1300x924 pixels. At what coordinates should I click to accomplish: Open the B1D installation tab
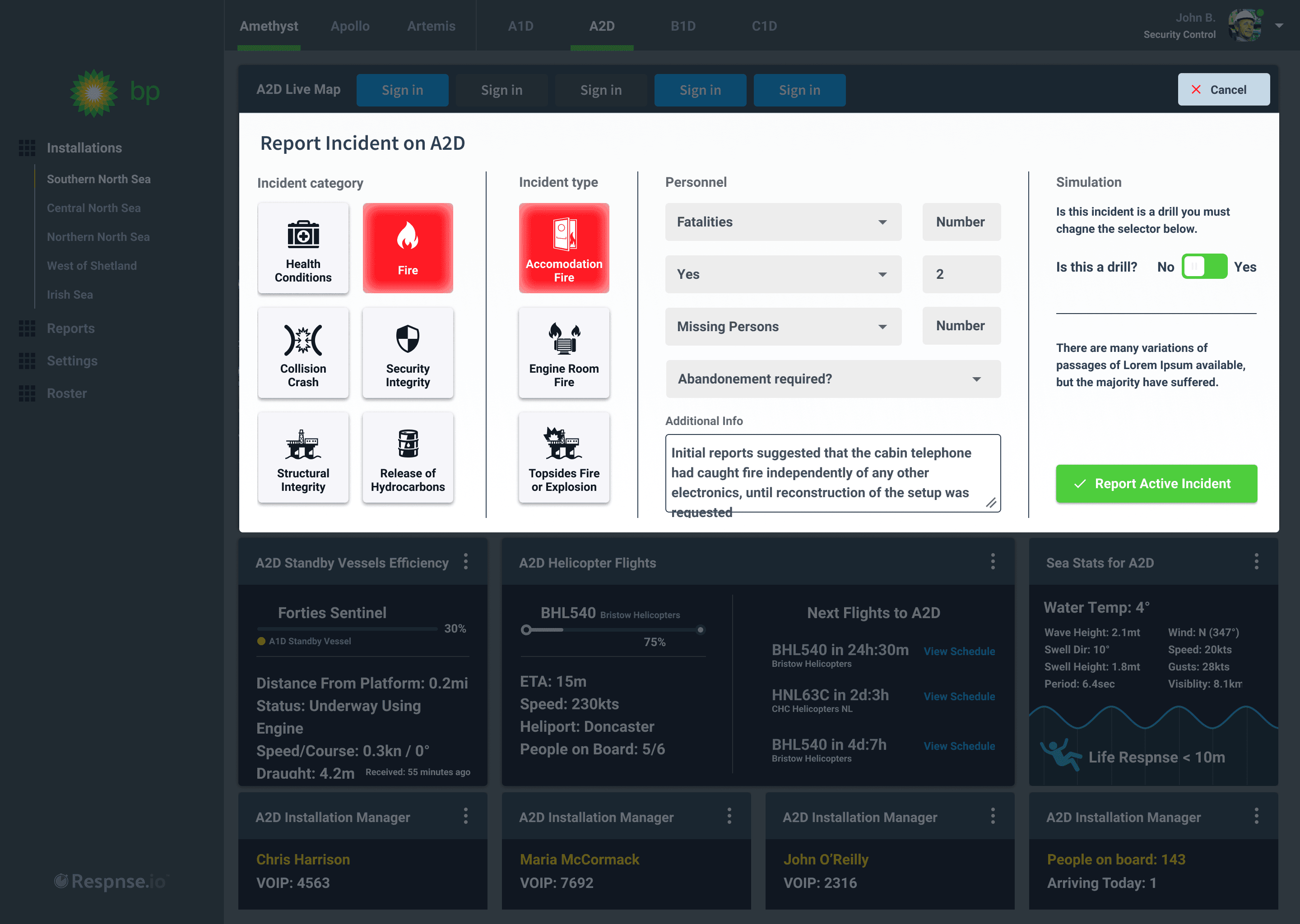[x=682, y=26]
